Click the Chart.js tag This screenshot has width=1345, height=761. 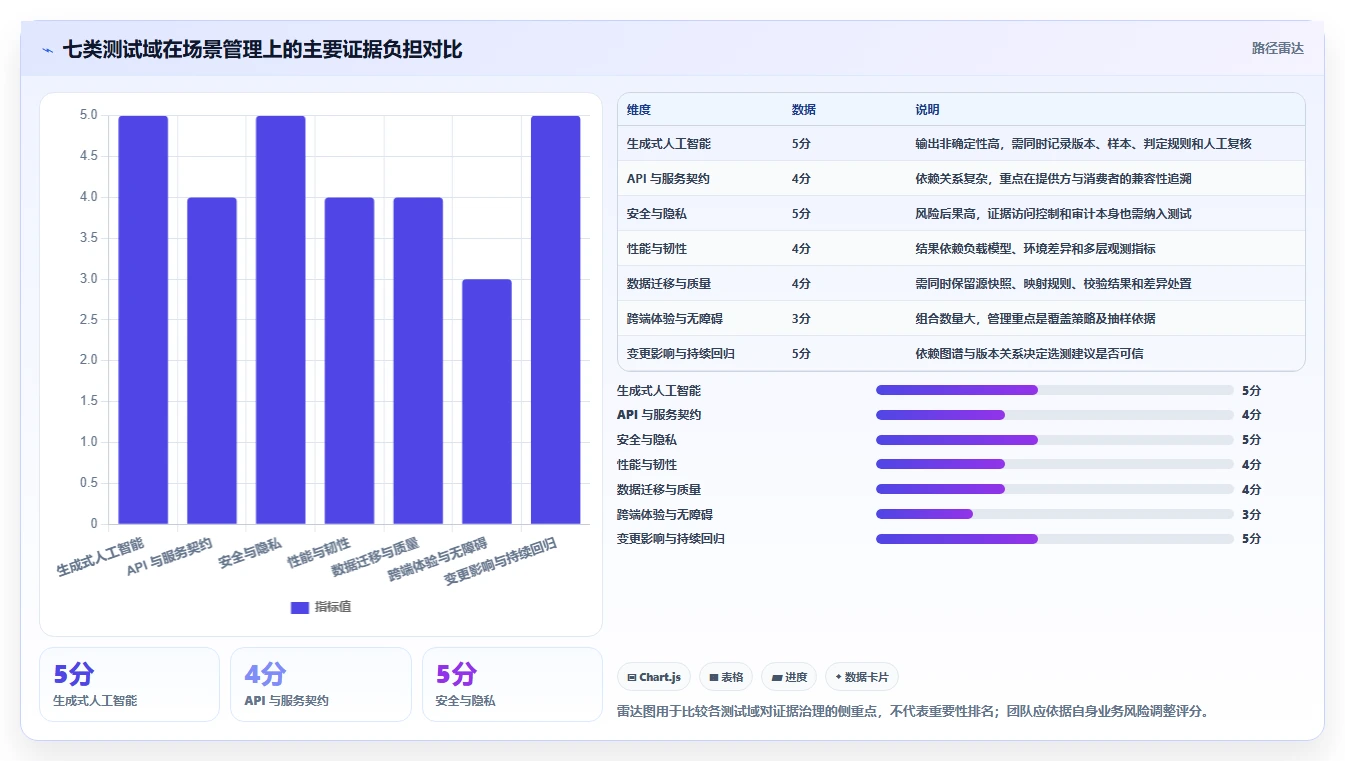pyautogui.click(x=654, y=677)
